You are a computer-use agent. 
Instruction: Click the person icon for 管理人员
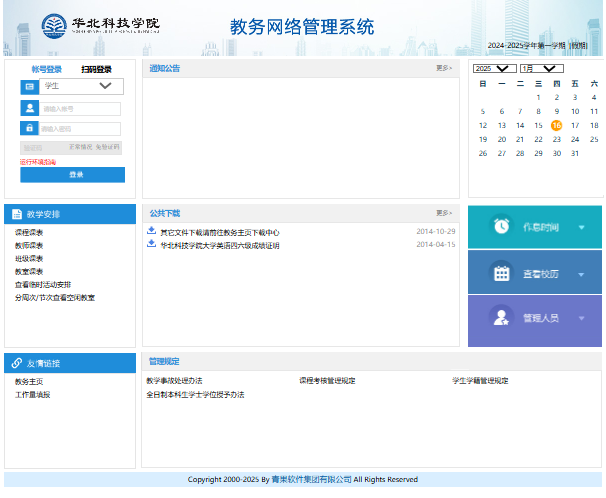coord(502,319)
